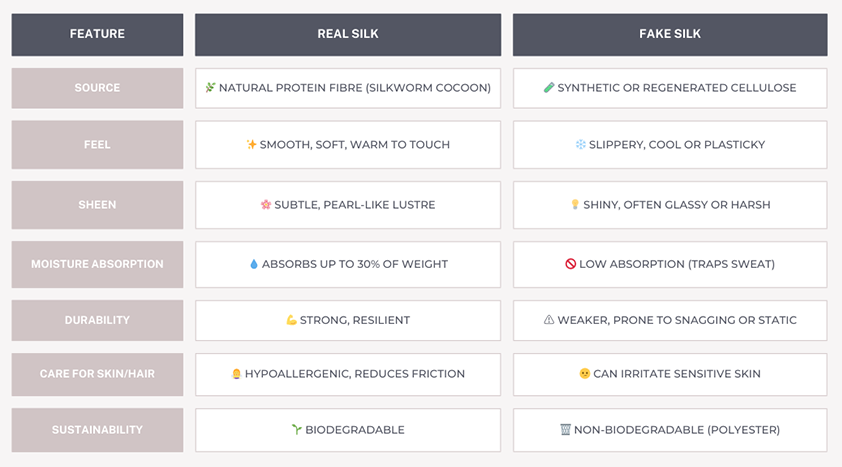Click the test tube icon beside Synthetic
Viewport: 842px width, 467px height.
pyautogui.click(x=549, y=87)
